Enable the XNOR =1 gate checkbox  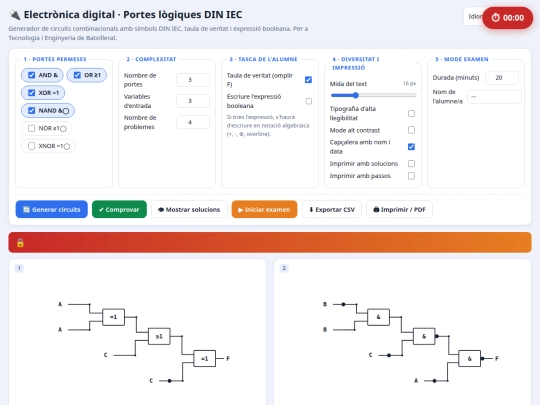pos(31,146)
